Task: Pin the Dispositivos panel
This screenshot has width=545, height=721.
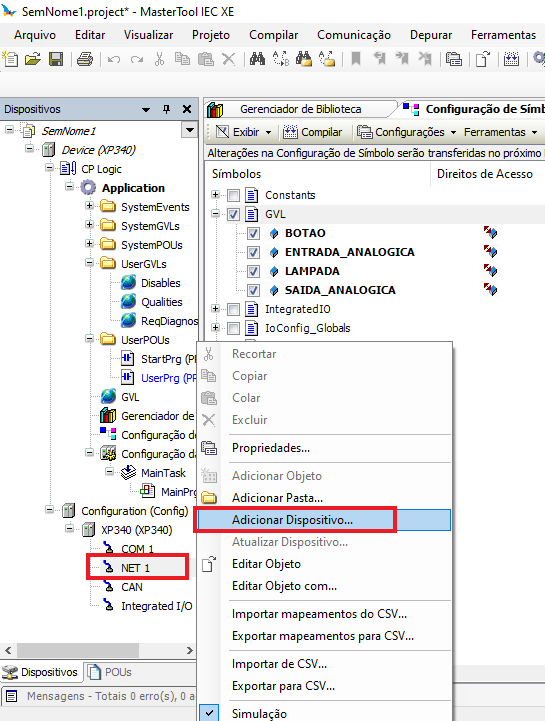Action: click(166, 109)
